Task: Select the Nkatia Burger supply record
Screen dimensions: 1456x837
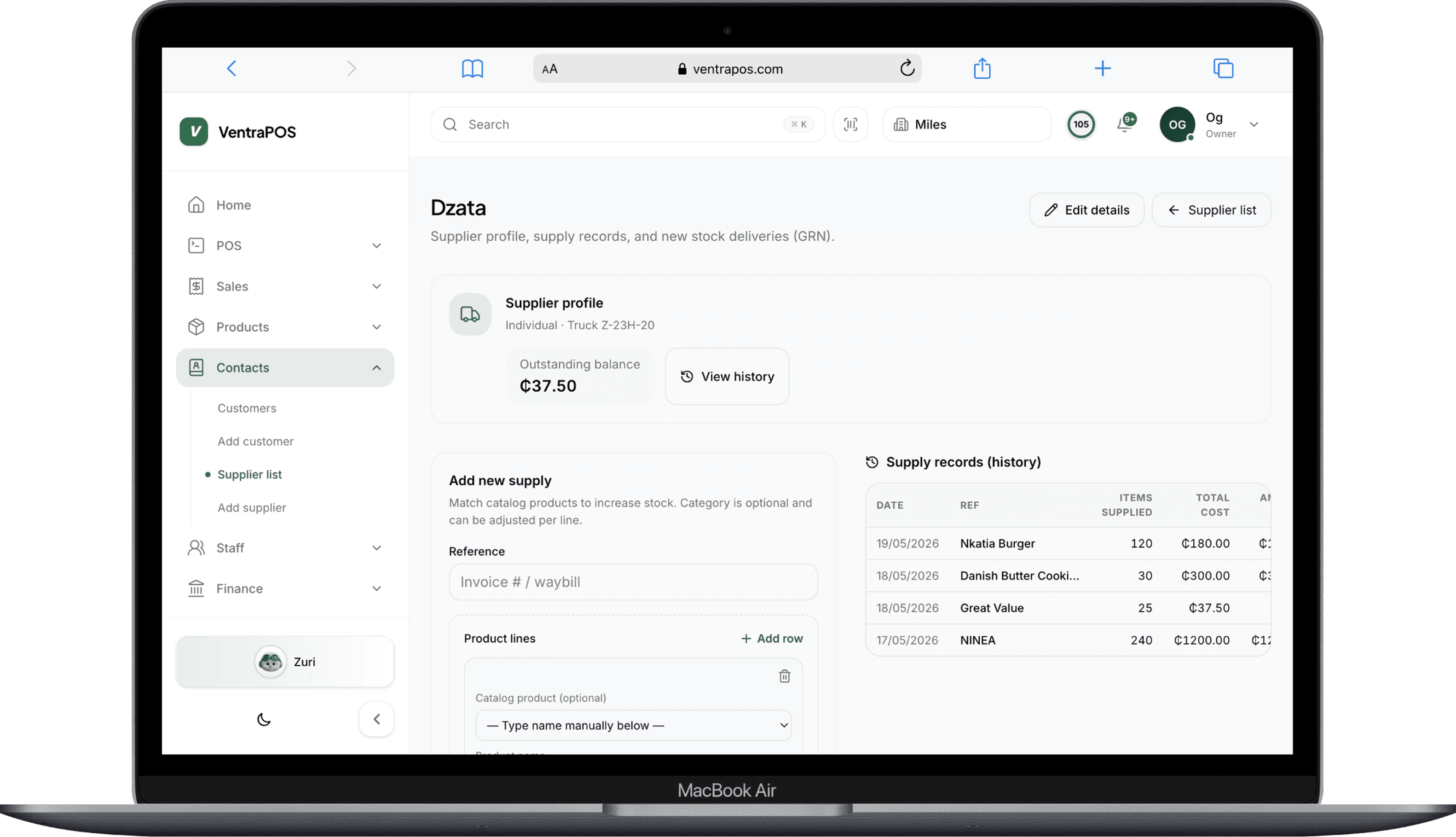Action: click(x=1068, y=543)
